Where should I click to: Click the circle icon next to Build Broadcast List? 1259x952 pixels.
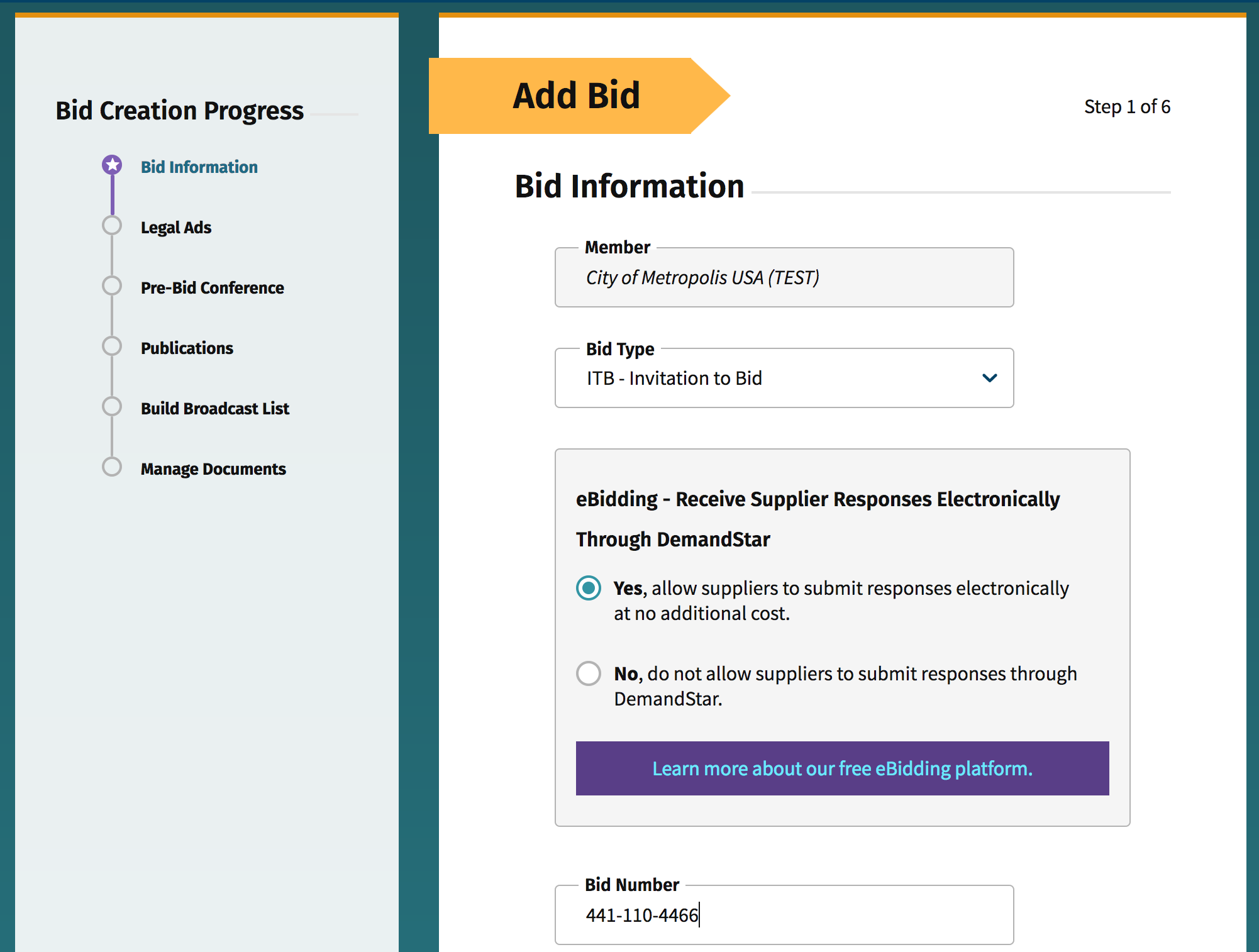(112, 406)
